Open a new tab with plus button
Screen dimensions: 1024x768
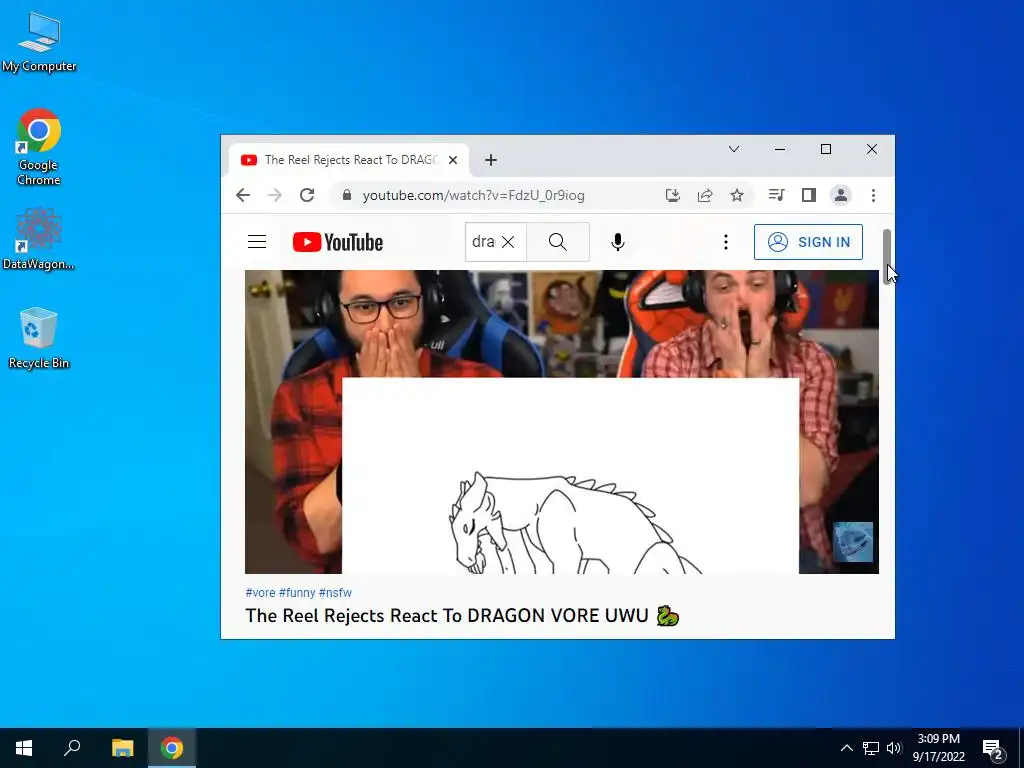point(491,160)
